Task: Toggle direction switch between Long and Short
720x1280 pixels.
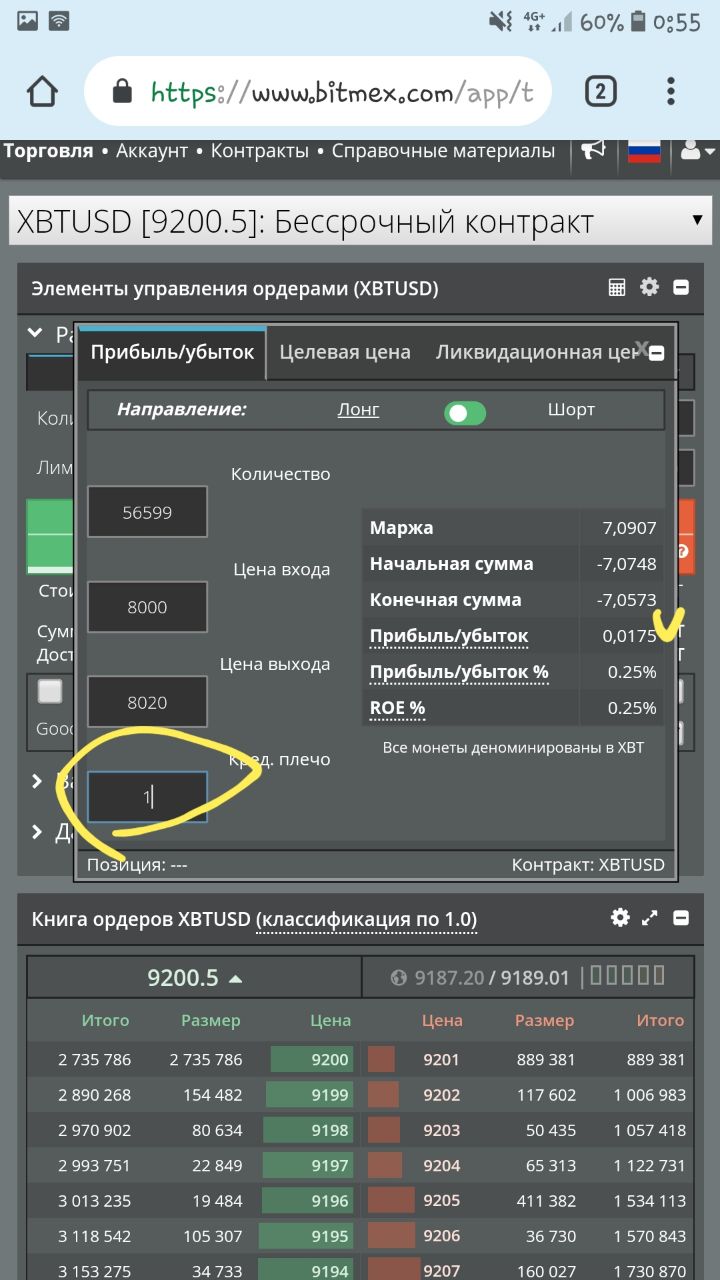Action: [465, 412]
